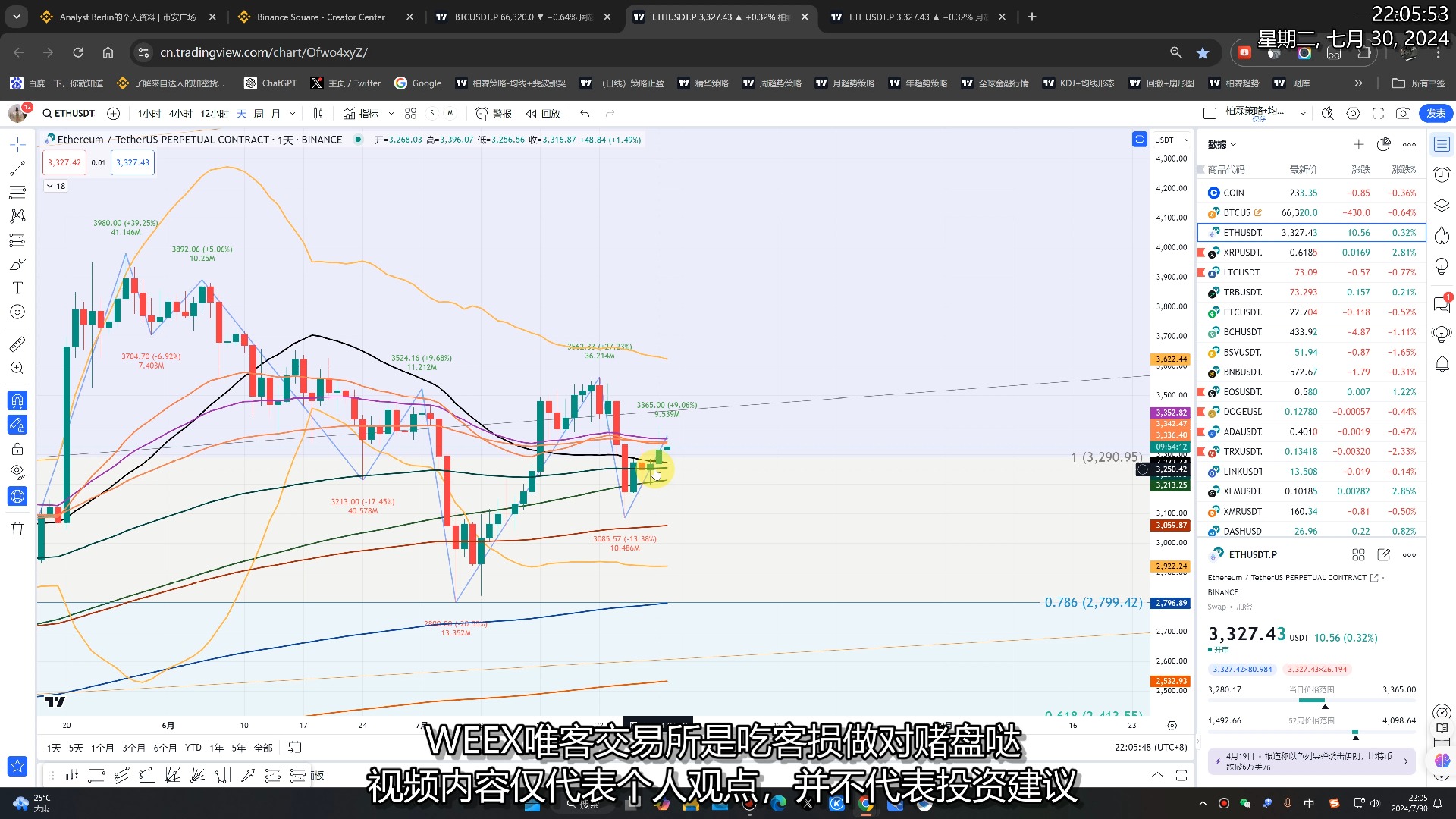Open the ChatGPT bookmark

271,83
